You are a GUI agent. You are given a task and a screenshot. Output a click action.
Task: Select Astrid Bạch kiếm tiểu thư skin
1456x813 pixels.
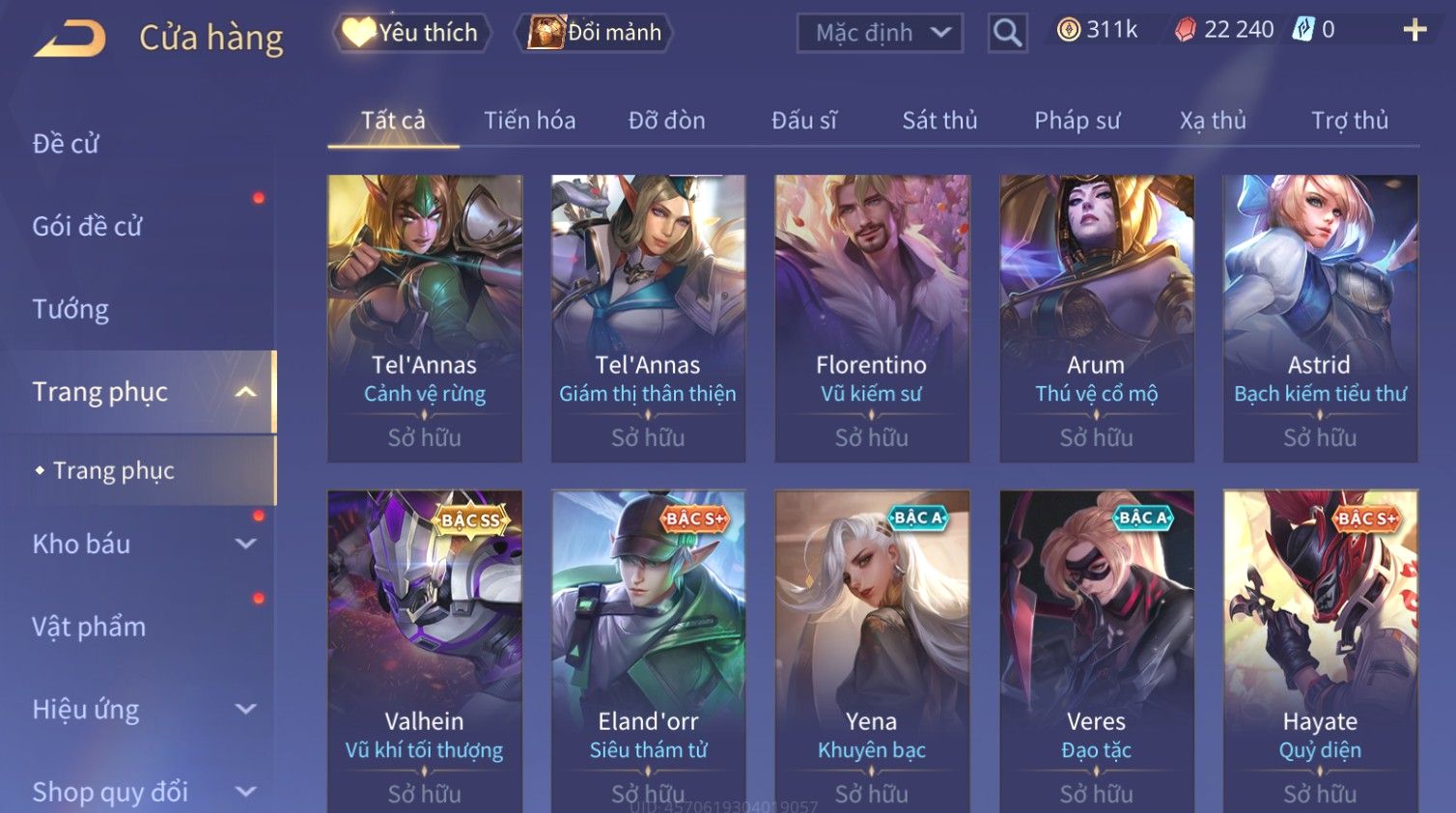tap(1320, 319)
